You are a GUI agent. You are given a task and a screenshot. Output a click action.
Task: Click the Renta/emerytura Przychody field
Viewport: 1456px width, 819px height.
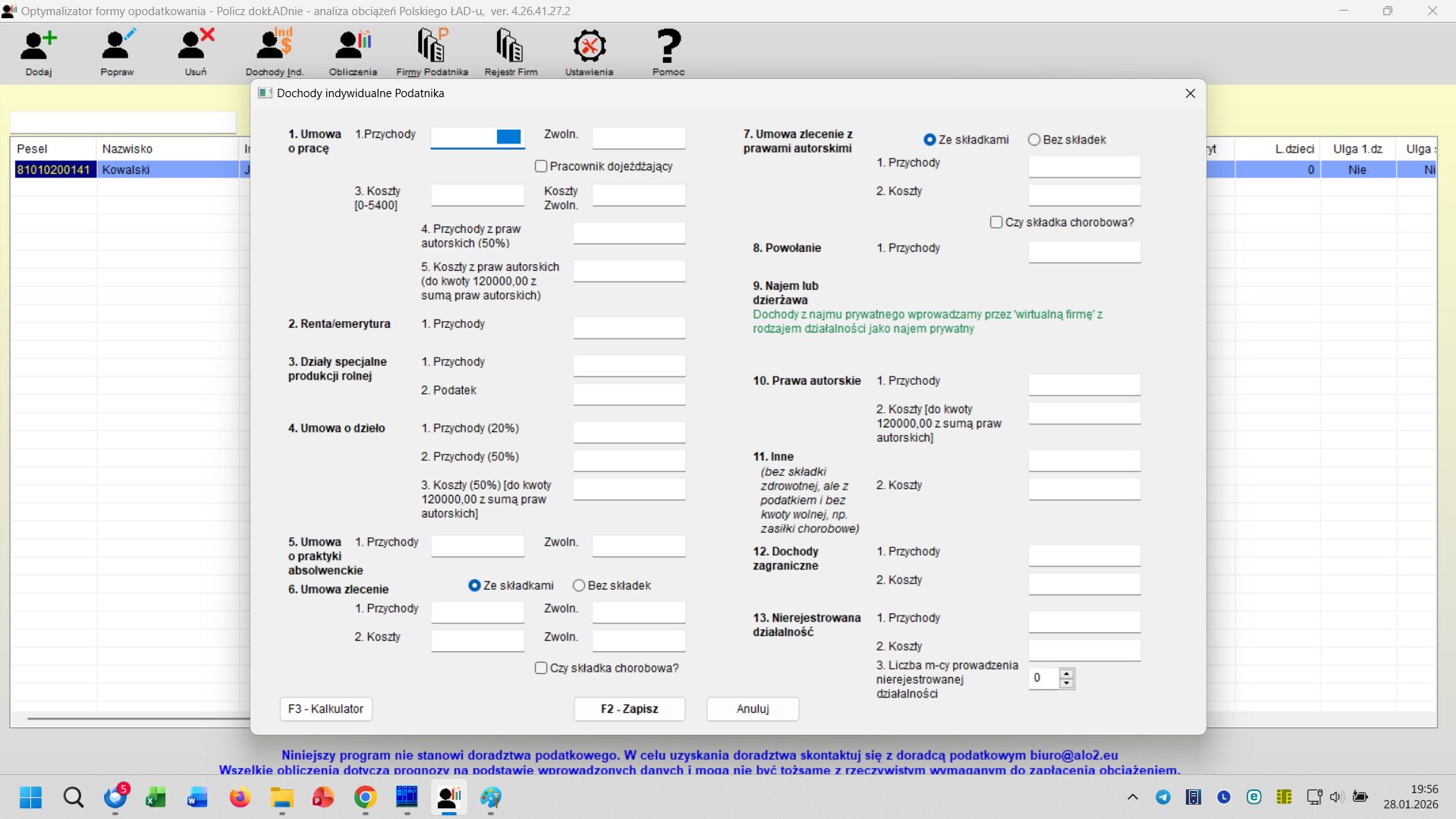(x=629, y=327)
